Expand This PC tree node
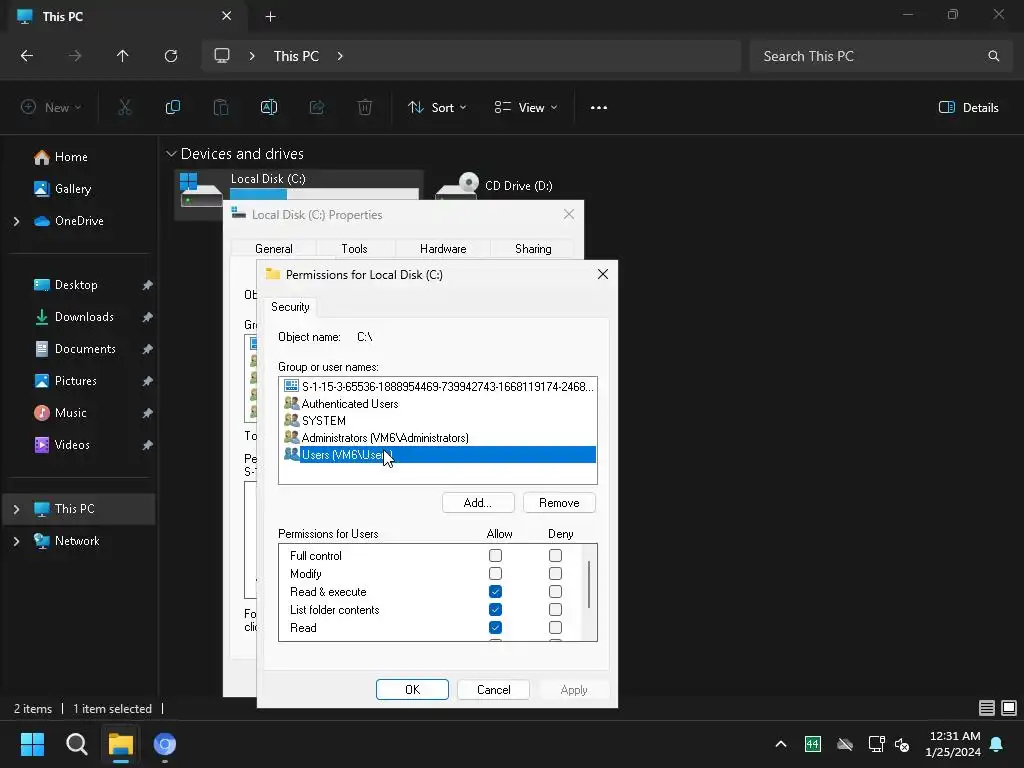 click(16, 509)
